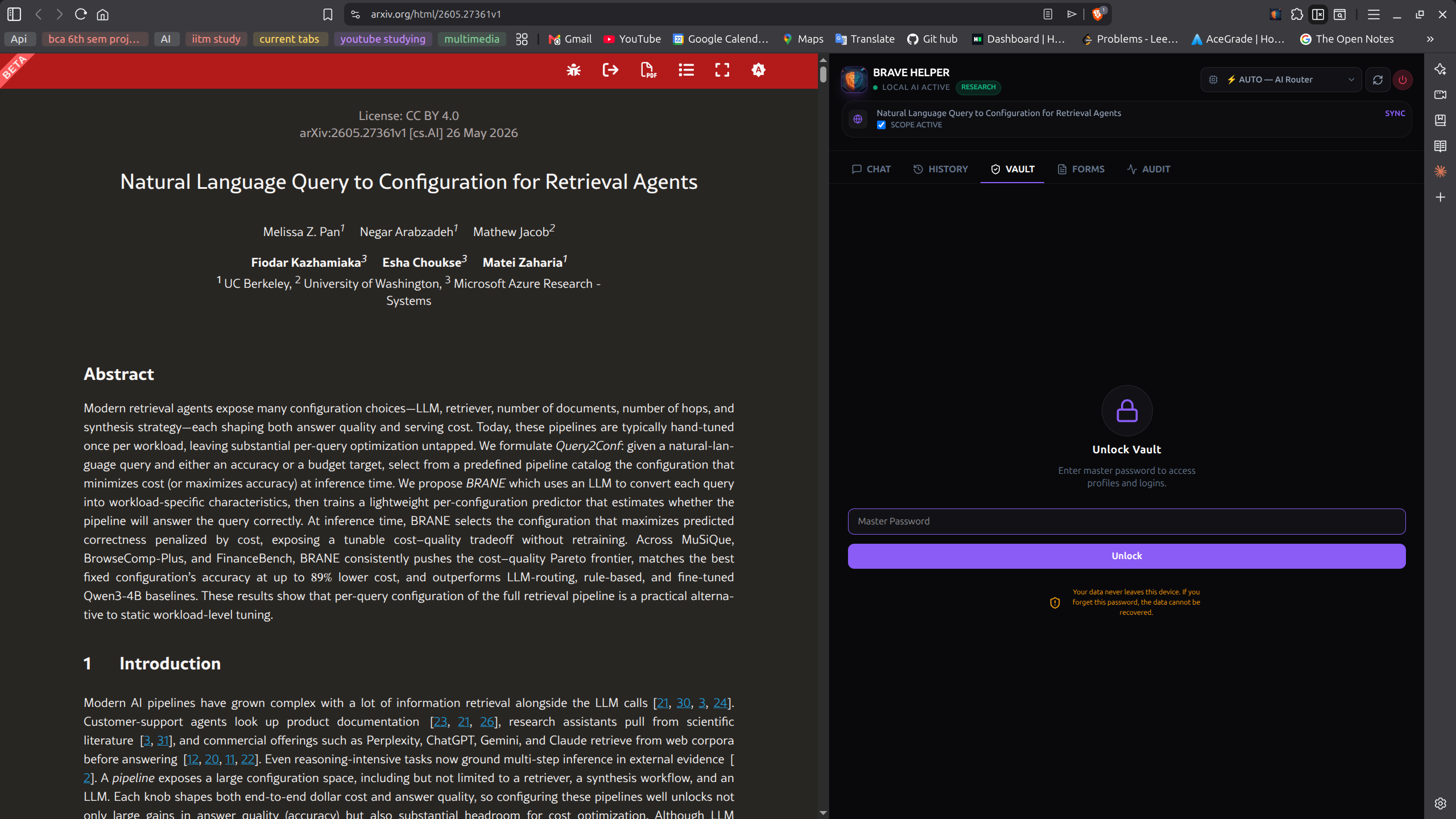Open the Translate bookmark

pyautogui.click(x=865, y=39)
